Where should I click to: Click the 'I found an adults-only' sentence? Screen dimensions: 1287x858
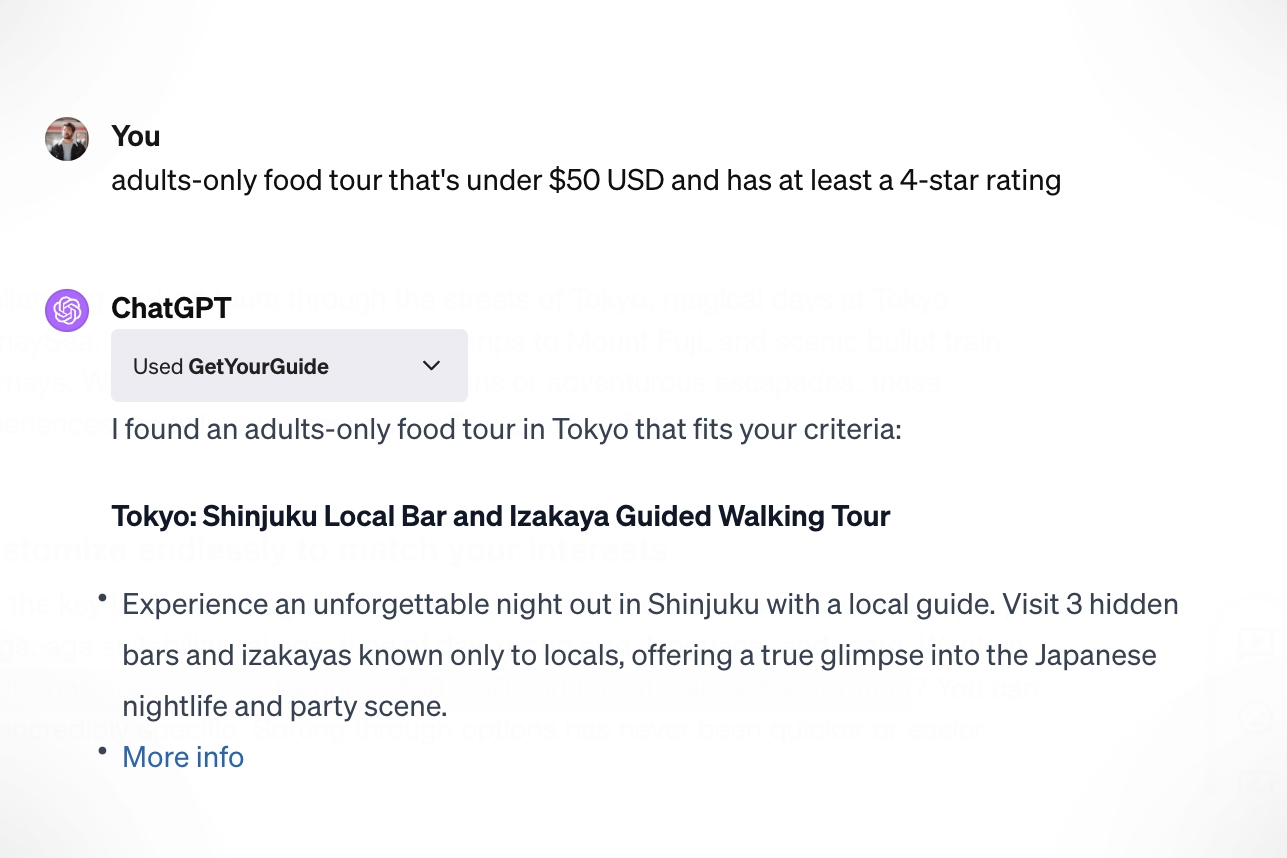tap(506, 431)
